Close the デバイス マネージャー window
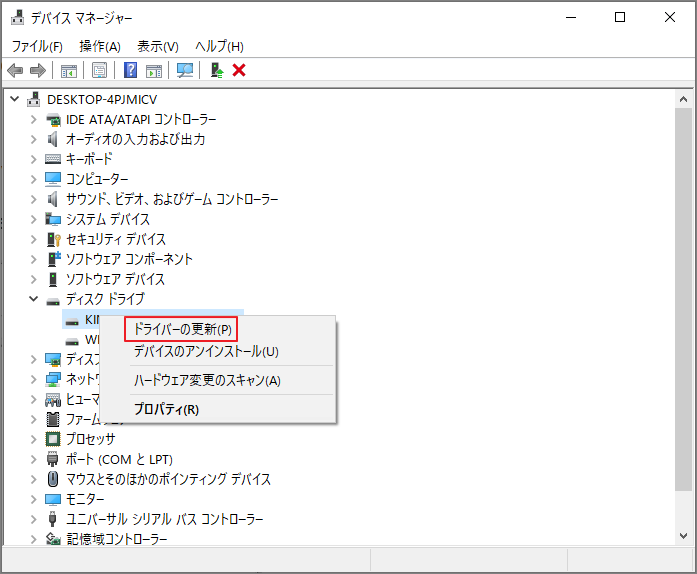The width and height of the screenshot is (697, 574). point(670,17)
